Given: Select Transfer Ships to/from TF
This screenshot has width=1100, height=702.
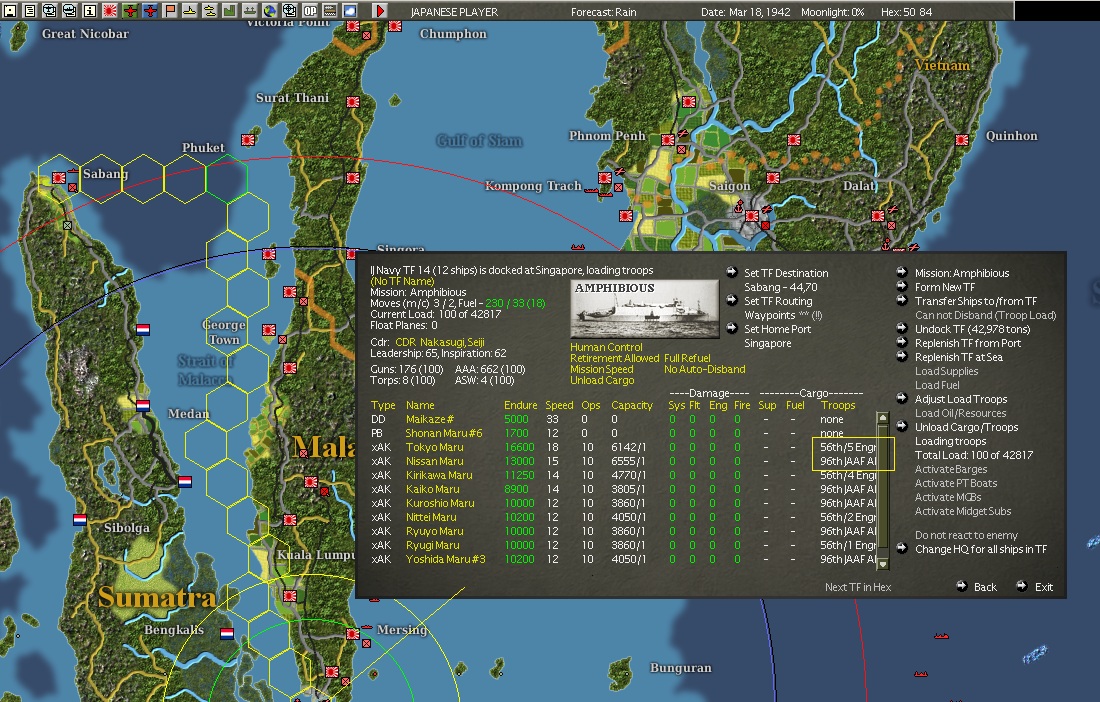Looking at the screenshot, I should (x=976, y=301).
